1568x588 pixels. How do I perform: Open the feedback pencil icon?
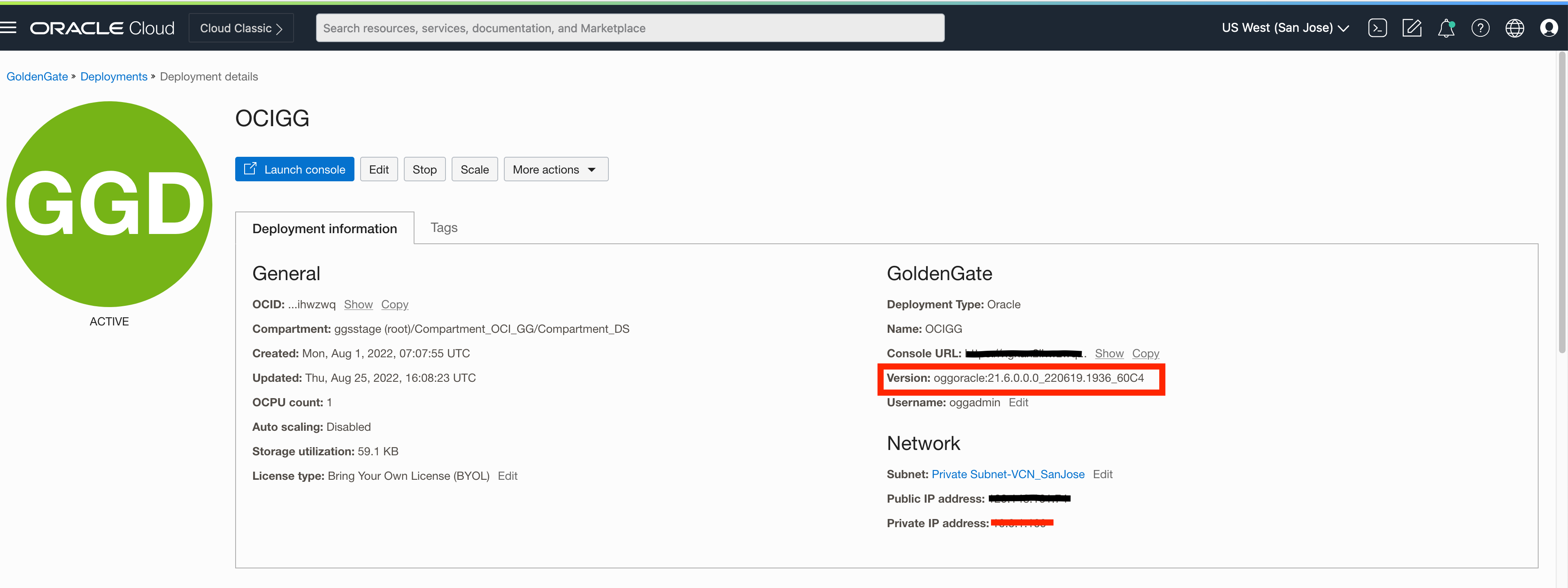[x=1412, y=27]
